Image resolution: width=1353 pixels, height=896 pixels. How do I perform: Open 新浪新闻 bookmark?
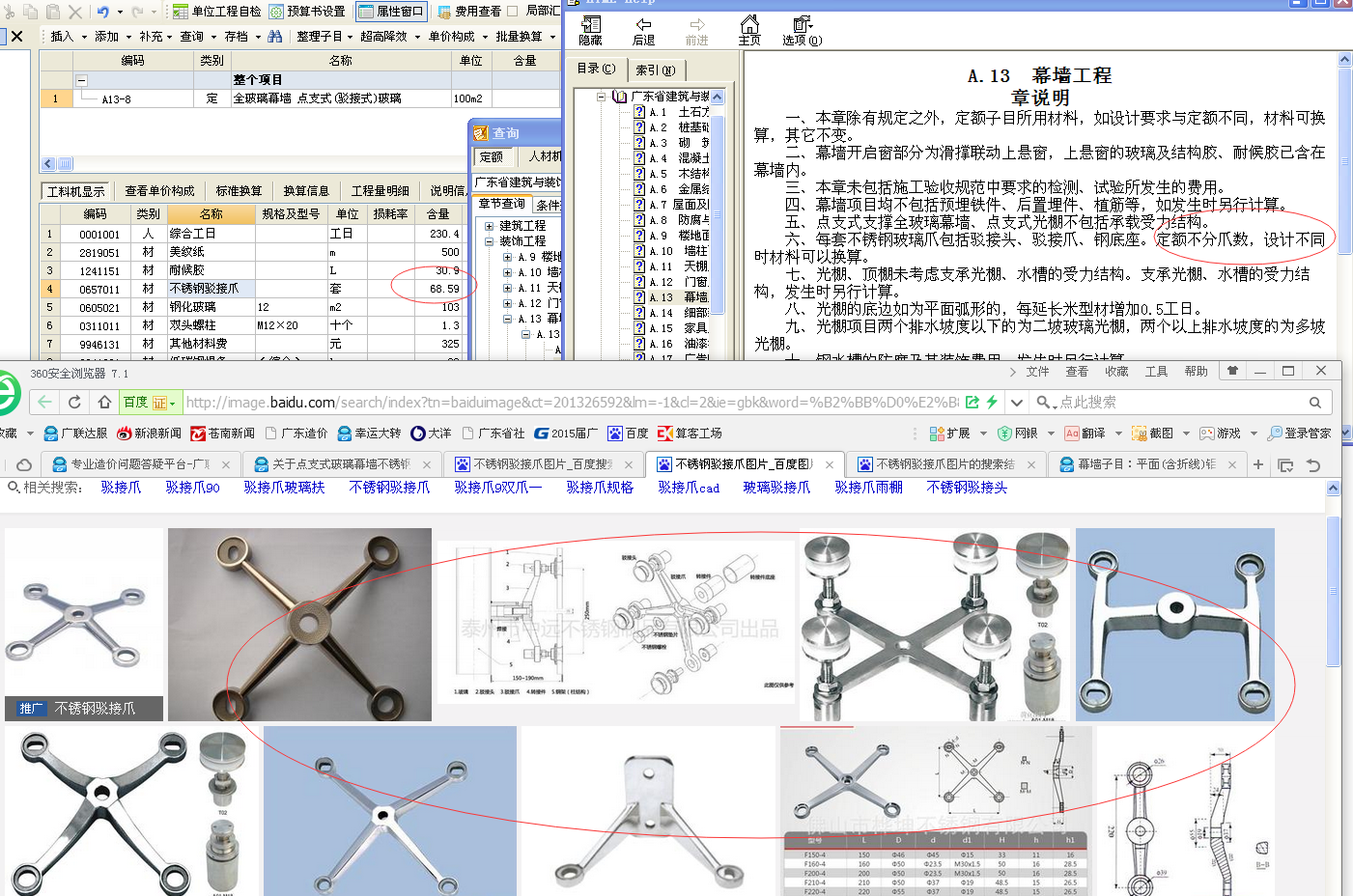149,434
